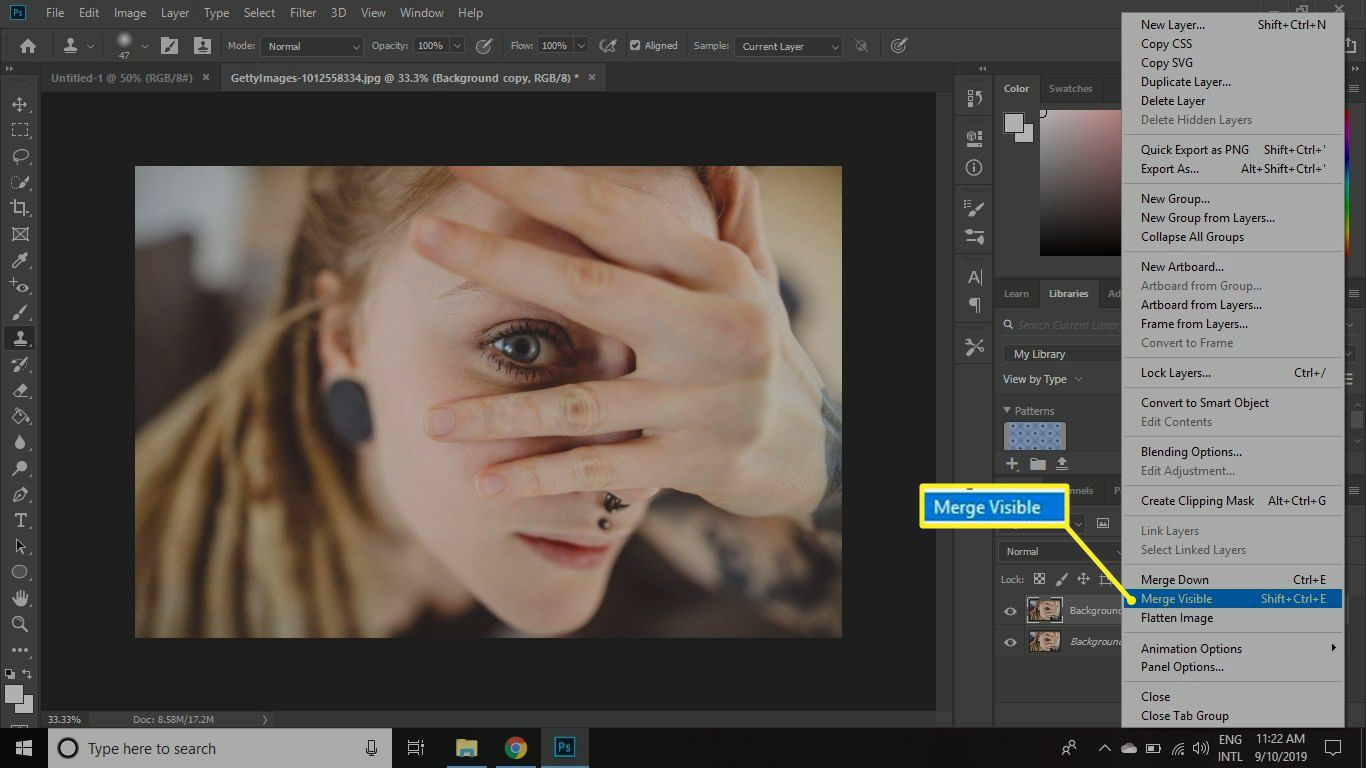The height and width of the screenshot is (768, 1366).
Task: Select the Lasso tool in the toolbar
Action: point(20,156)
